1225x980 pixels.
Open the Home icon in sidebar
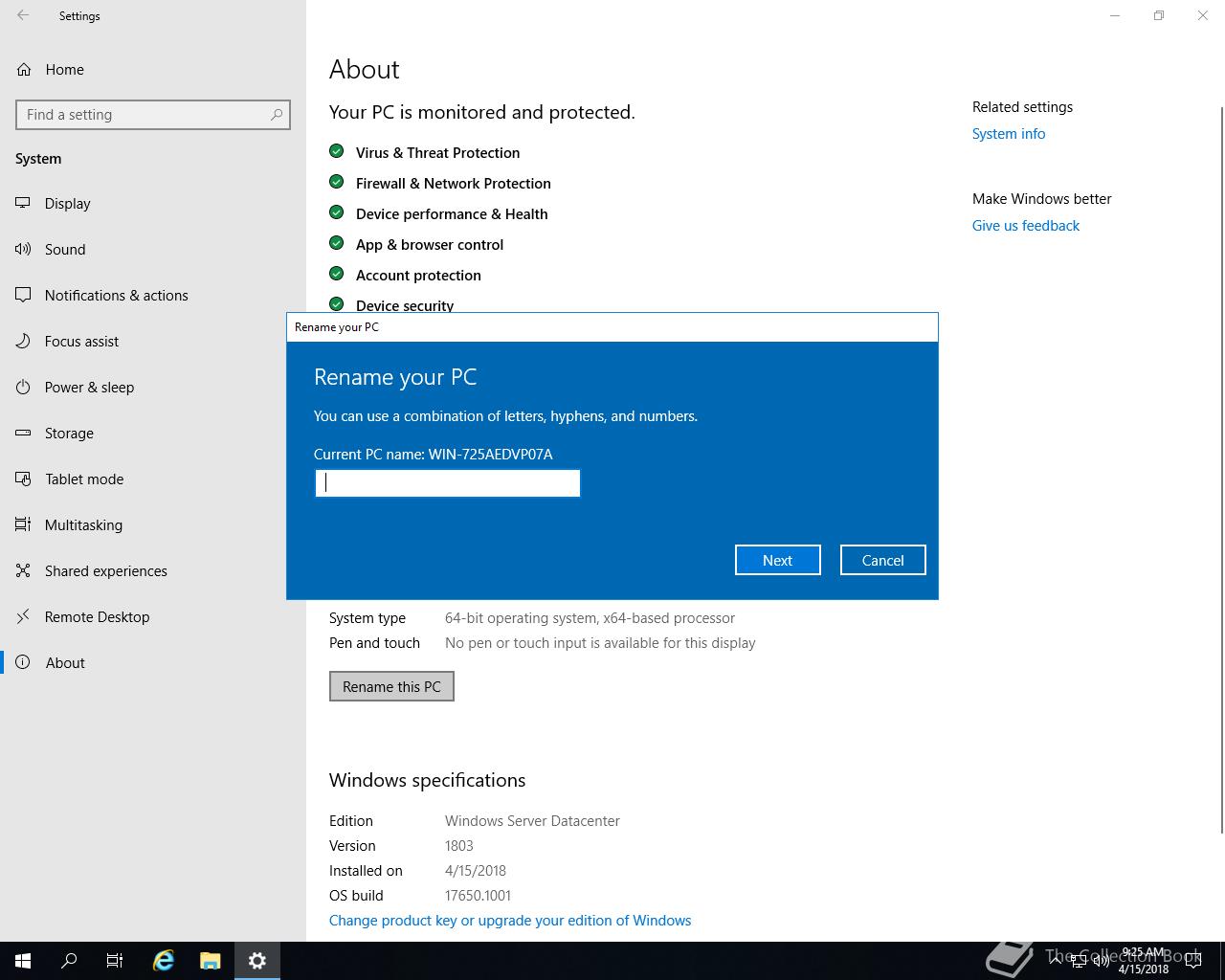click(x=24, y=69)
